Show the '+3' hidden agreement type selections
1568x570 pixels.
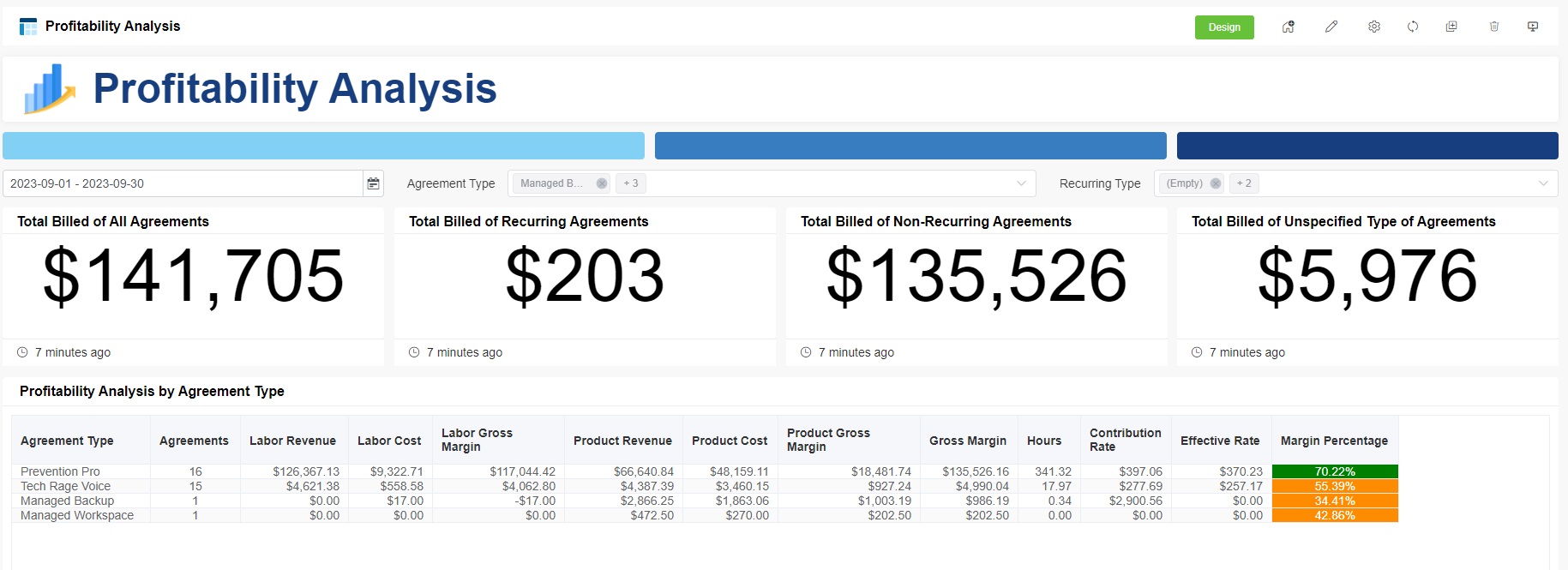631,183
